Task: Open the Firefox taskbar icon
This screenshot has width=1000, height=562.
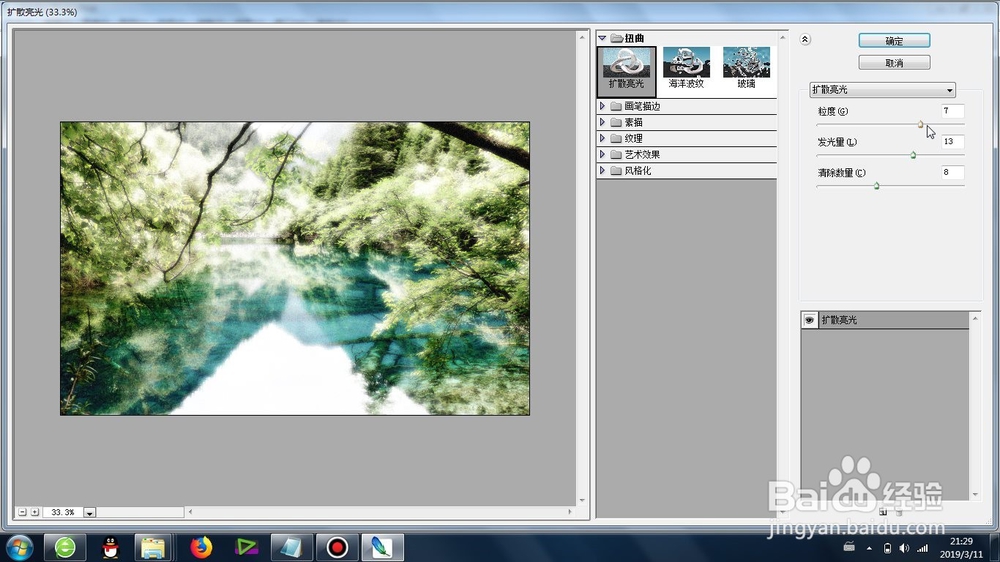Action: pyautogui.click(x=201, y=547)
